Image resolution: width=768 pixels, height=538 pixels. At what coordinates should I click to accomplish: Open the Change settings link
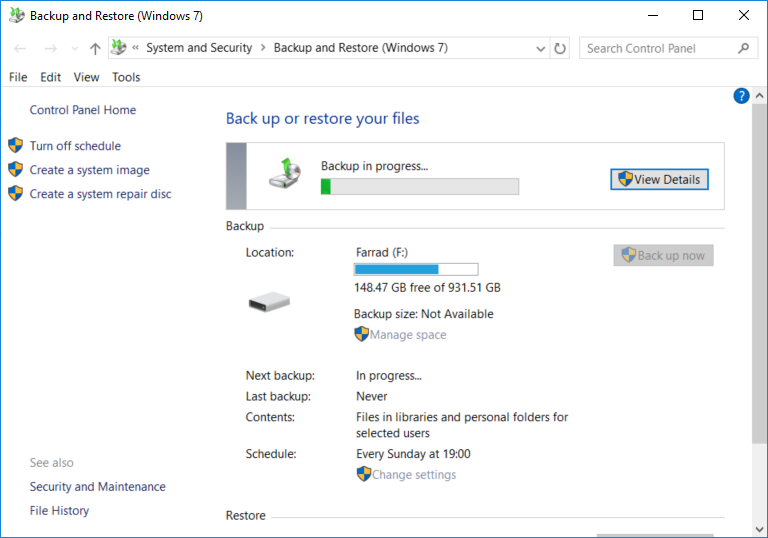pyautogui.click(x=413, y=475)
